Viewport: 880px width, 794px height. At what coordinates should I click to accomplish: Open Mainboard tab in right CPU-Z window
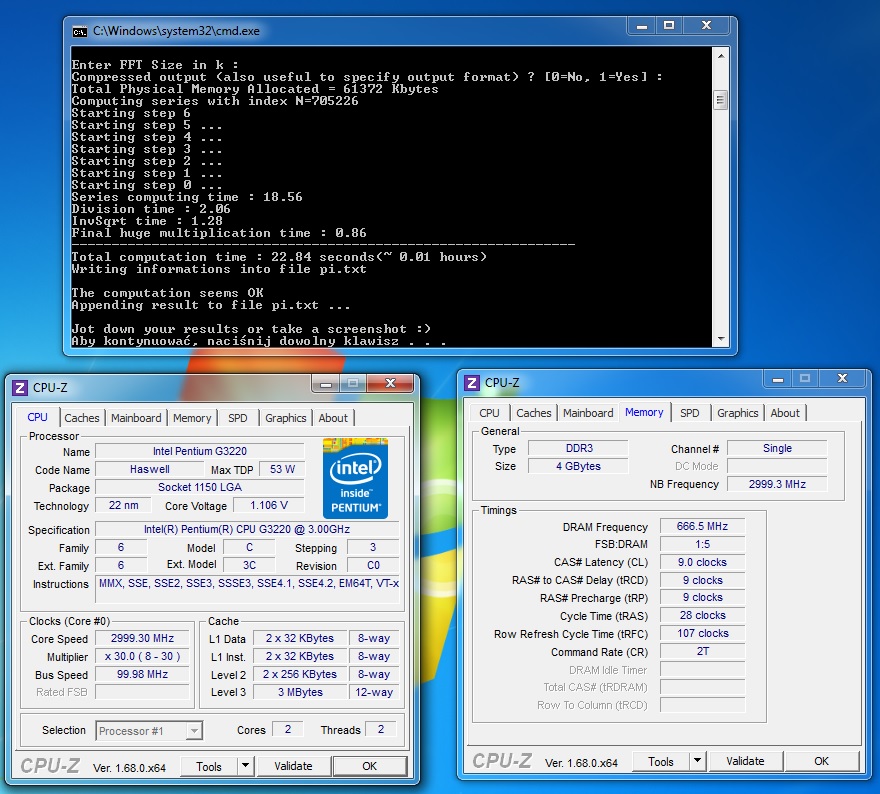click(588, 412)
